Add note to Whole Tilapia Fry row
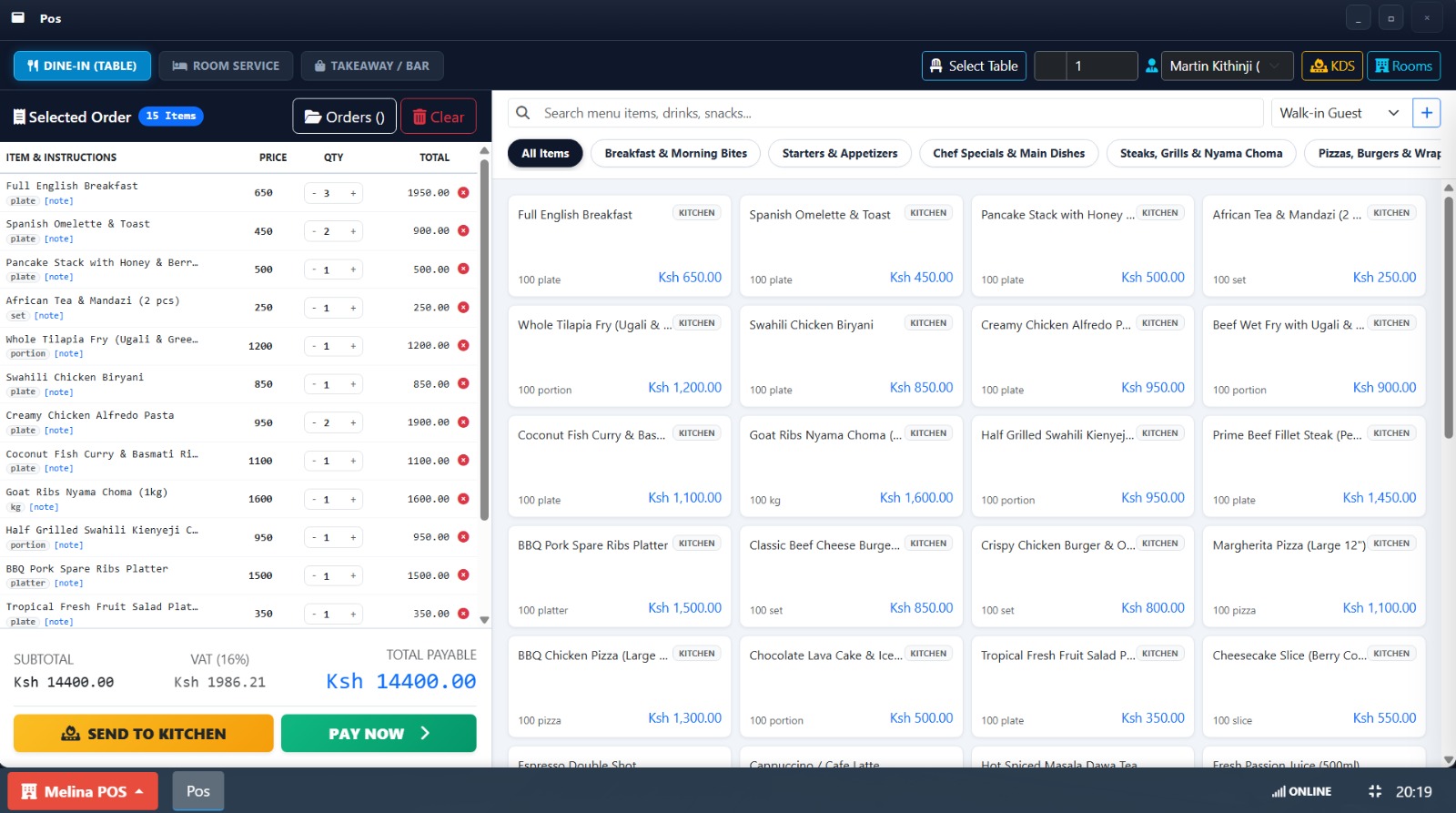1456x813 pixels. 68,353
